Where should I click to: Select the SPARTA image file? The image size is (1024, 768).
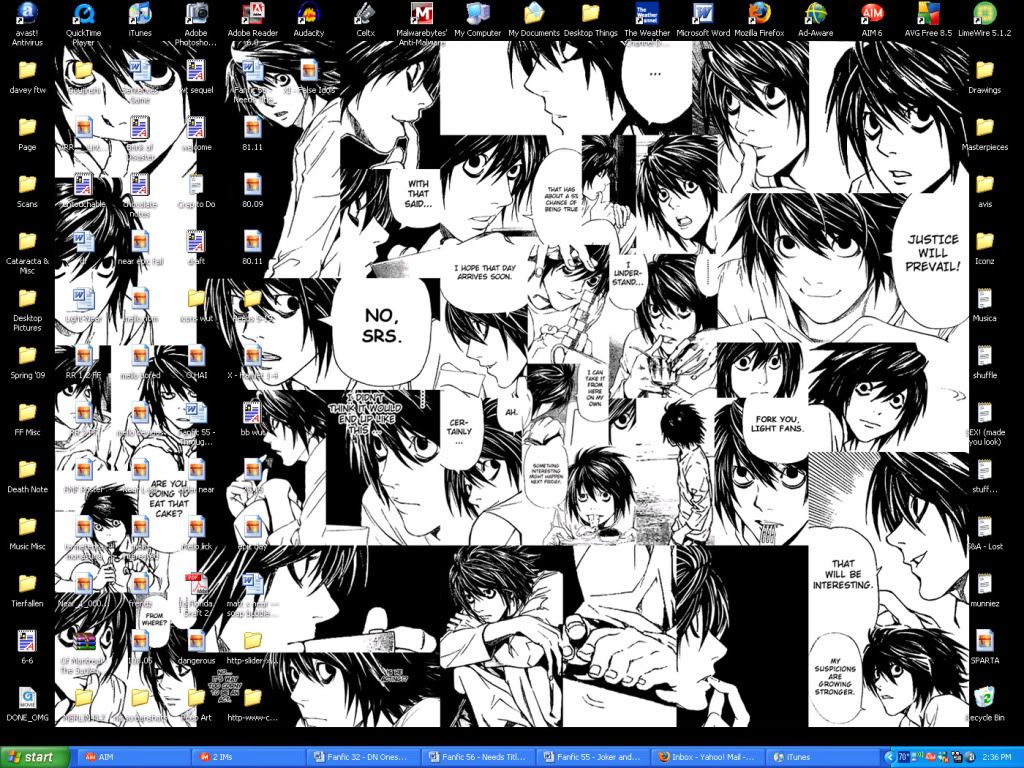[x=985, y=647]
